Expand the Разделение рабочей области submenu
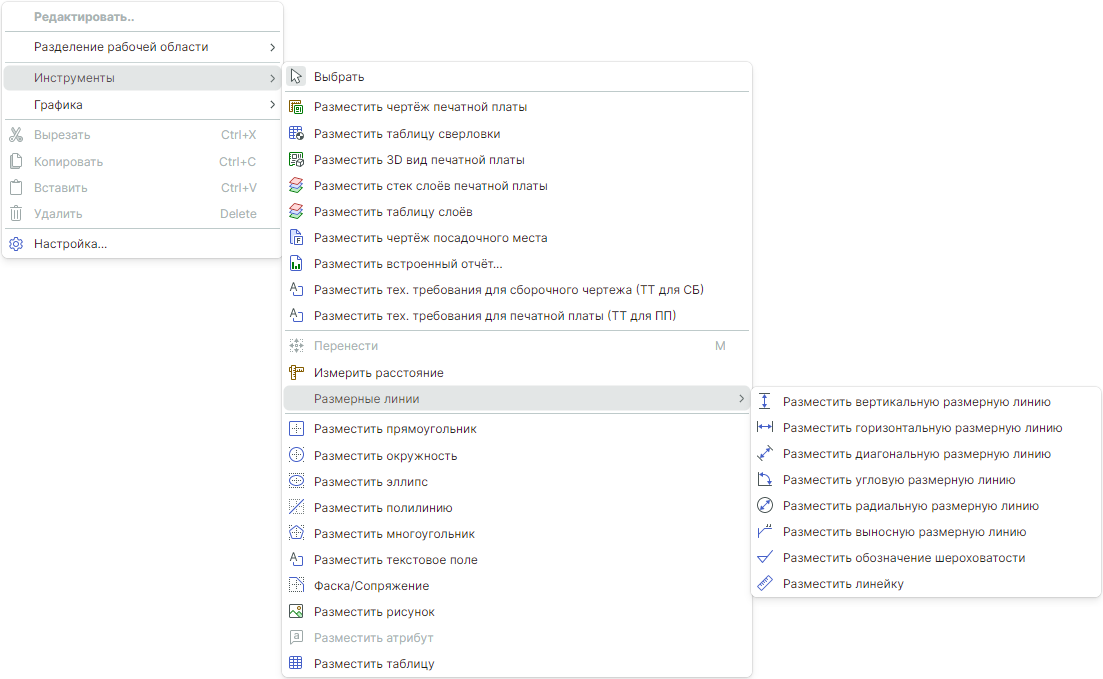This screenshot has width=1103, height=679. [x=272, y=47]
